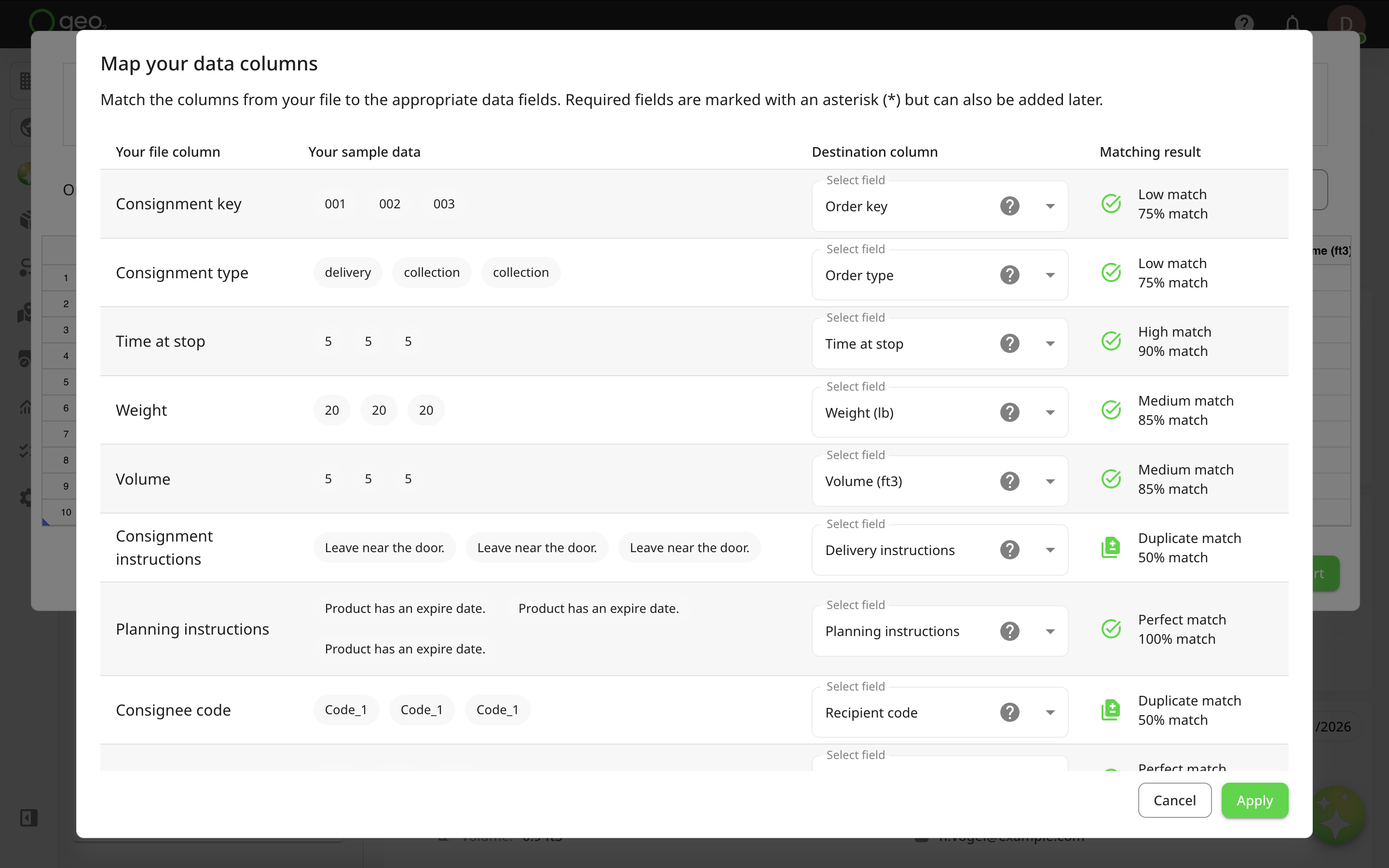Image resolution: width=1389 pixels, height=868 pixels.
Task: Click help icon for Time at stop field
Action: (x=1009, y=343)
